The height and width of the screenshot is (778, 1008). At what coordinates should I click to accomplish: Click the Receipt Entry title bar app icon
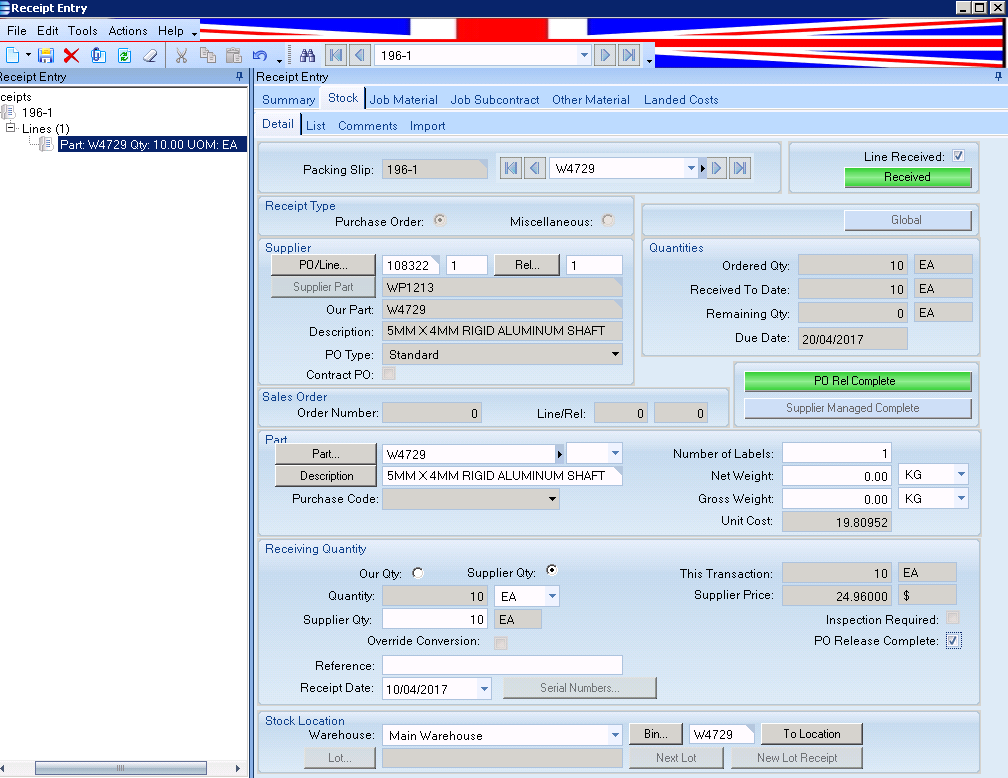click(5, 8)
